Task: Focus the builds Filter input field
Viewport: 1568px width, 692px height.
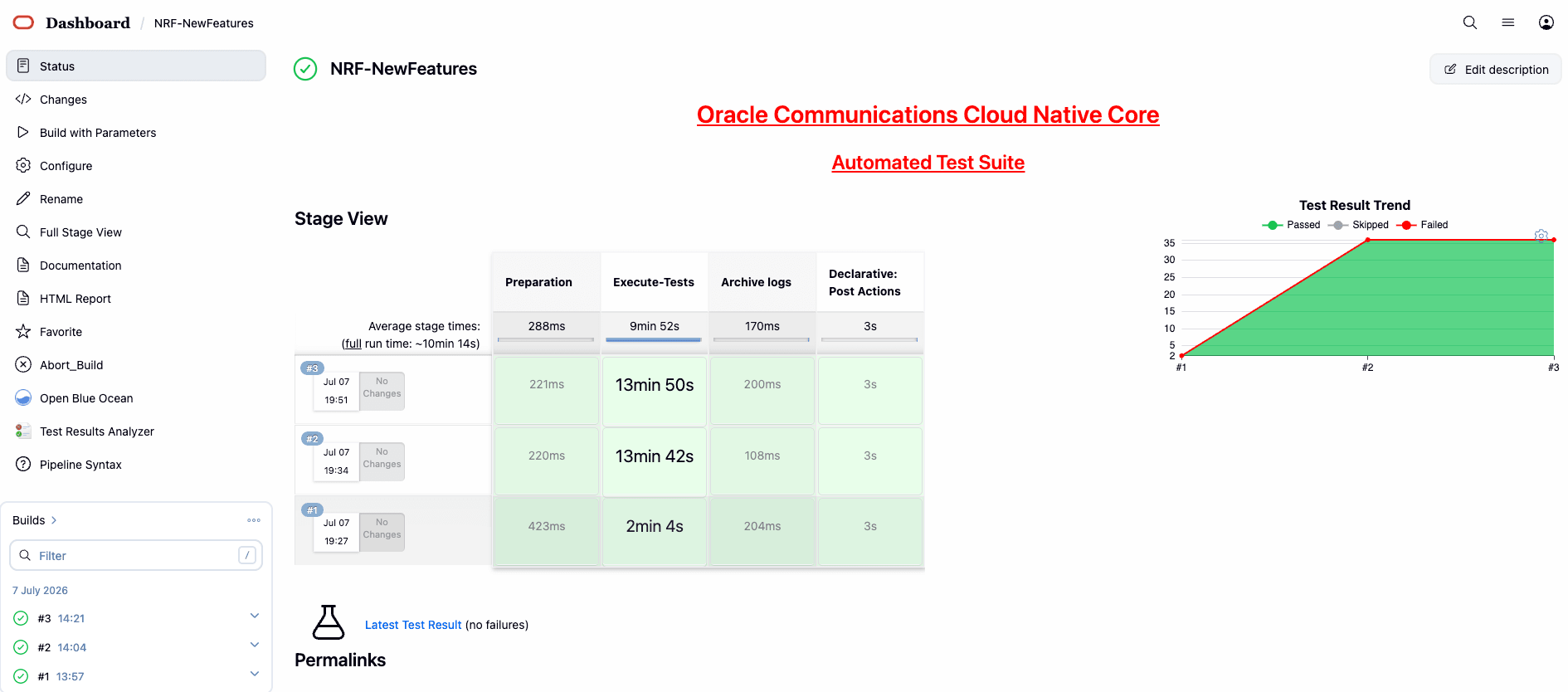Action: click(136, 555)
